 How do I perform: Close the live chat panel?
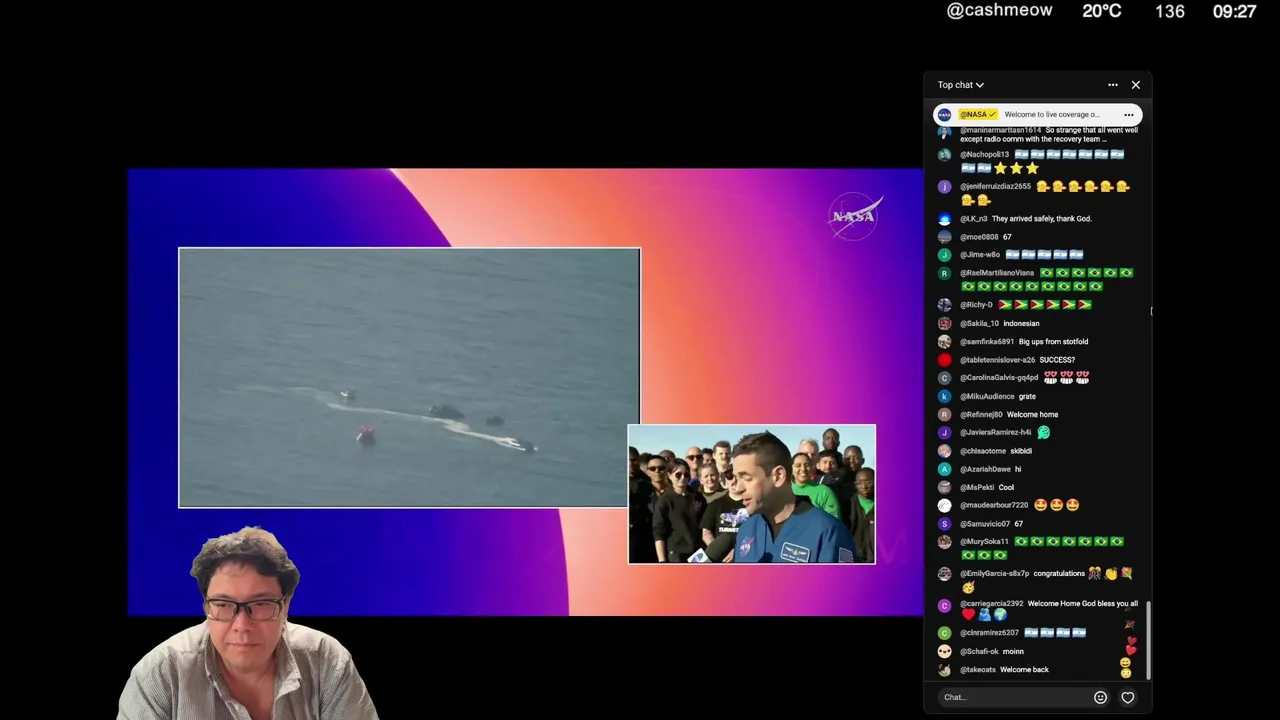[1136, 85]
